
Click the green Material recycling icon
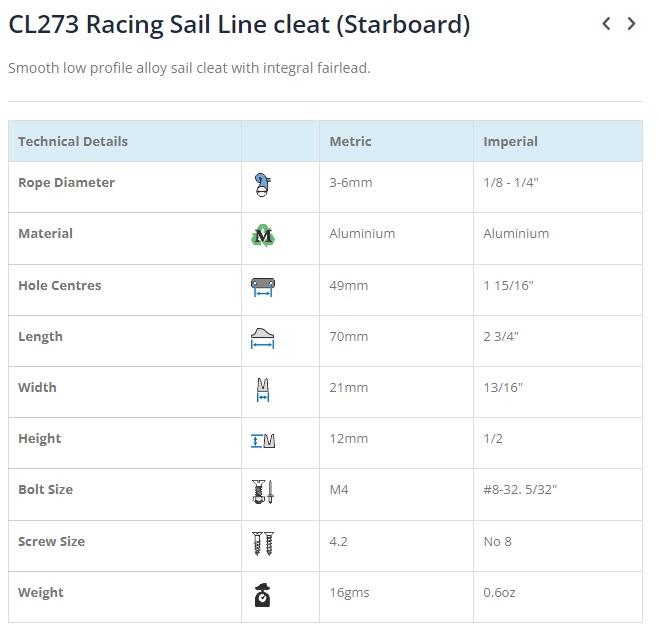263,235
